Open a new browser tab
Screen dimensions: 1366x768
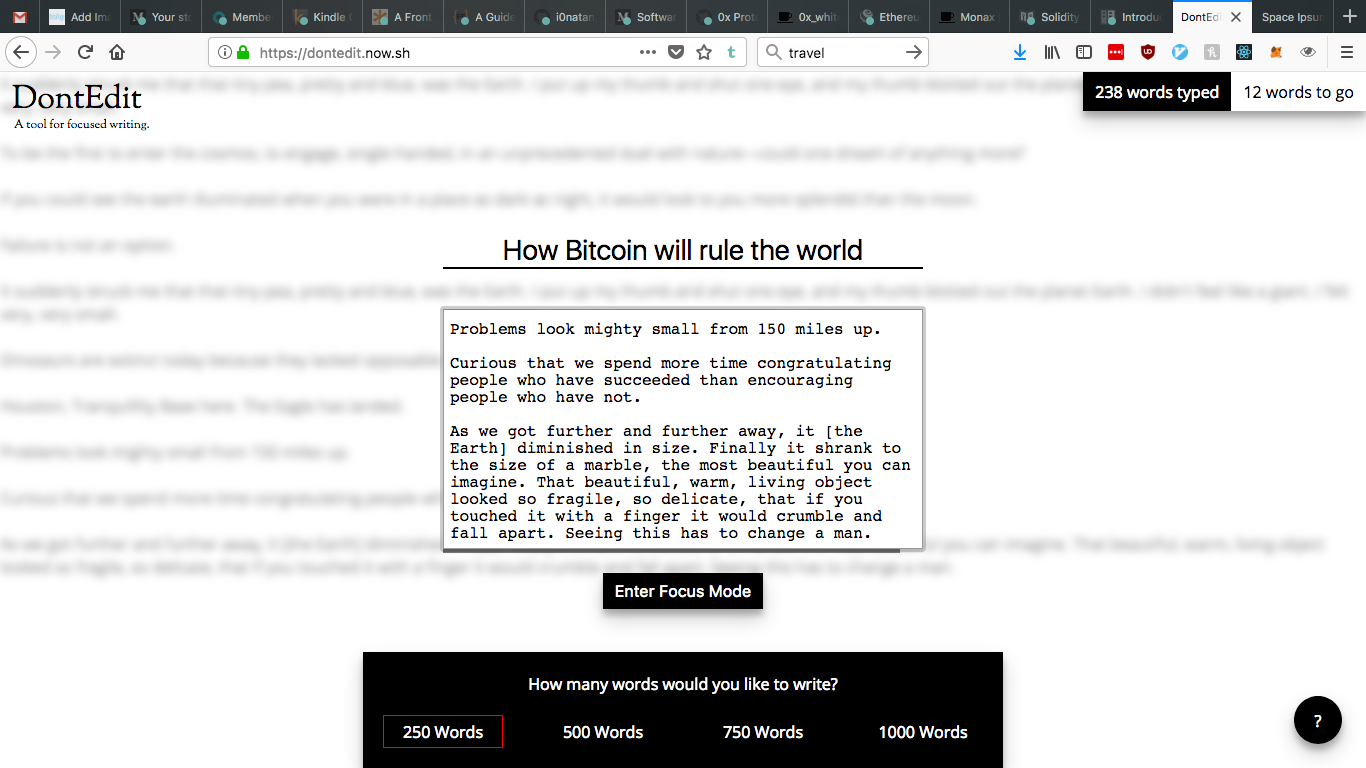1351,17
